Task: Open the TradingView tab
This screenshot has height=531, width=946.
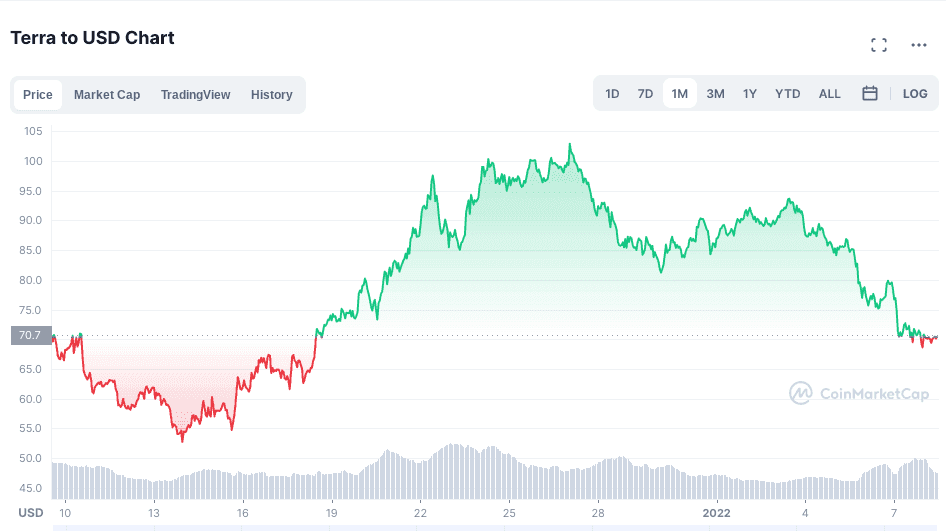Action: pos(196,95)
